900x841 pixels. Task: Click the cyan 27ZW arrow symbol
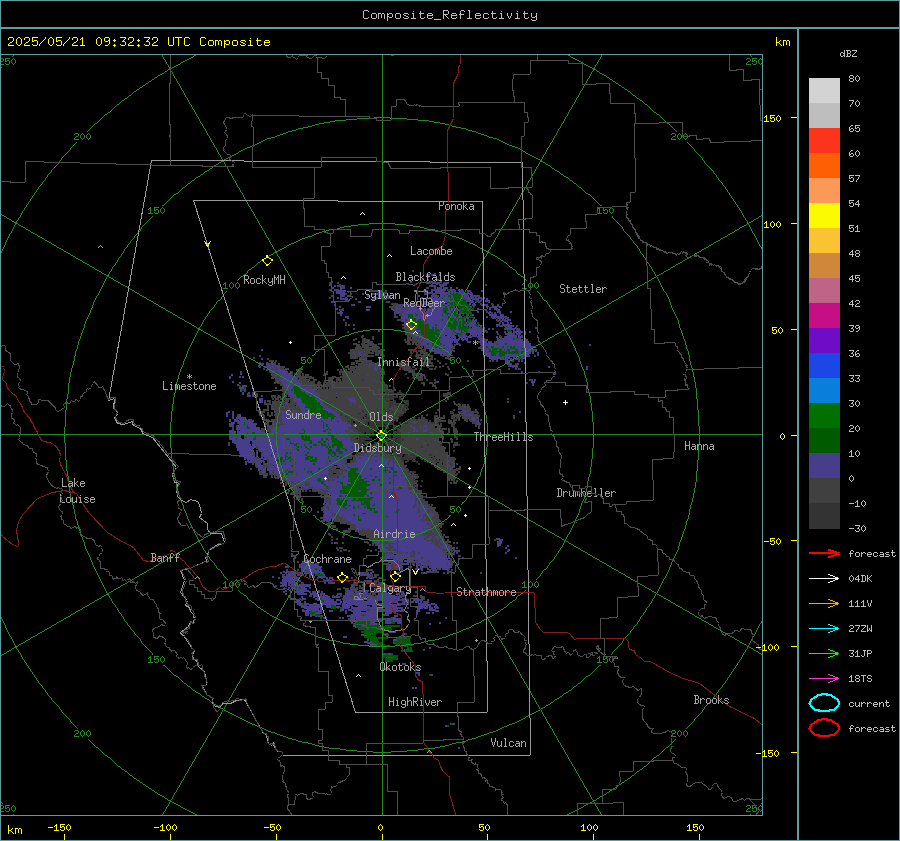(824, 629)
